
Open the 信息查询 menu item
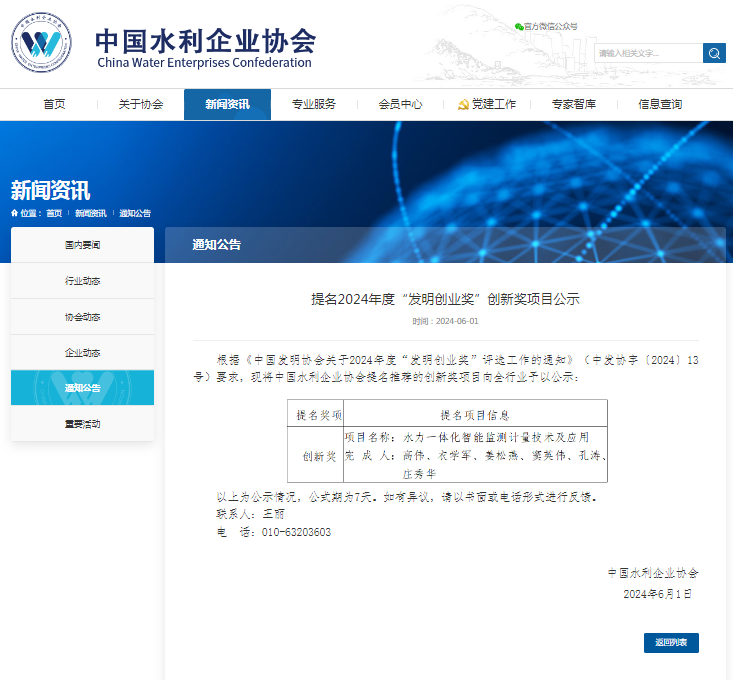point(660,104)
